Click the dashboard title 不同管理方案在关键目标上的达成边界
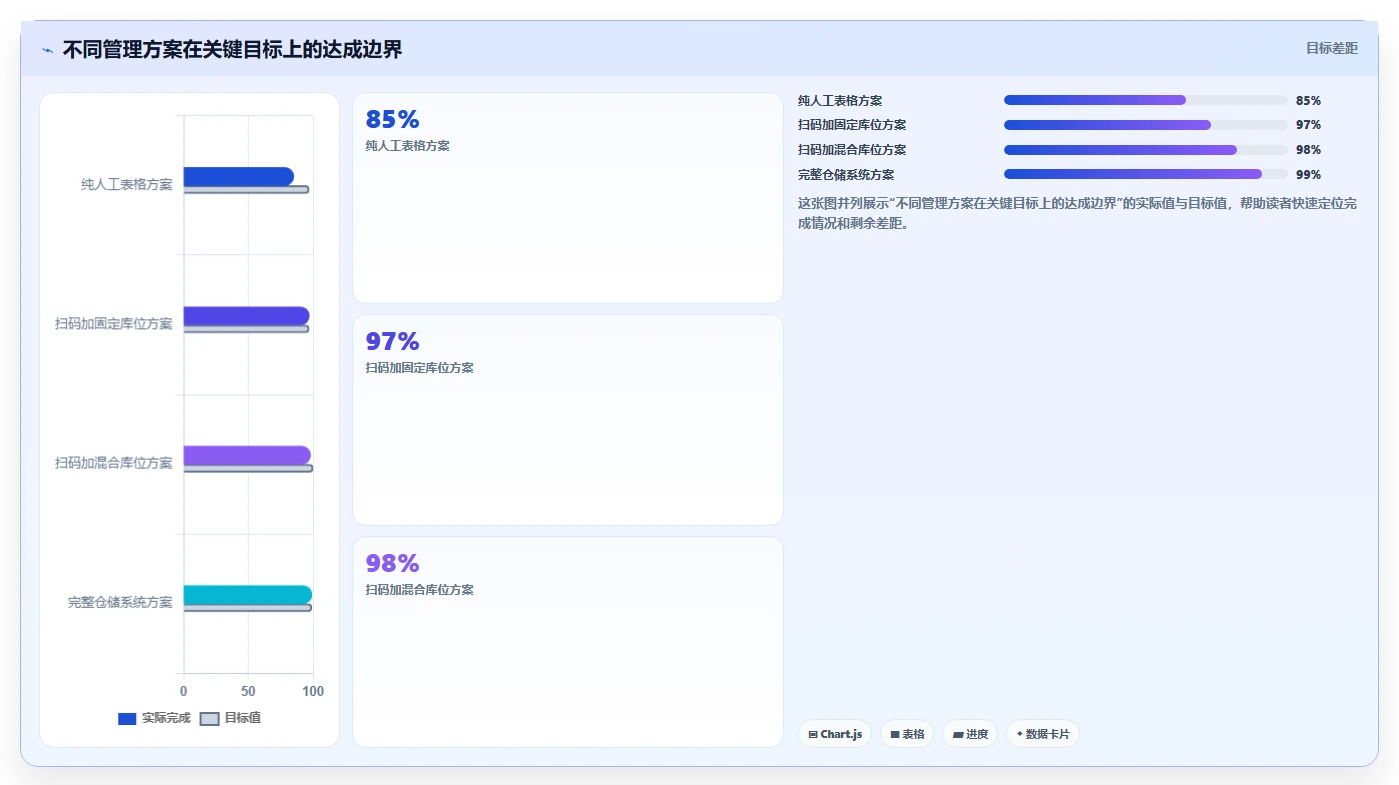Screen dimensions: 1399x785 [x=232, y=49]
